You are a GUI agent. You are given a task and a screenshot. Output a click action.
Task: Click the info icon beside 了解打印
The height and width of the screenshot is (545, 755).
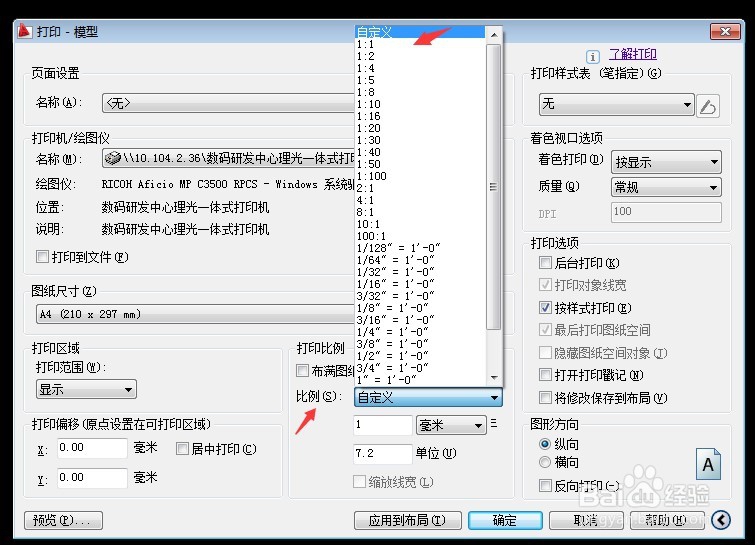tap(593, 56)
